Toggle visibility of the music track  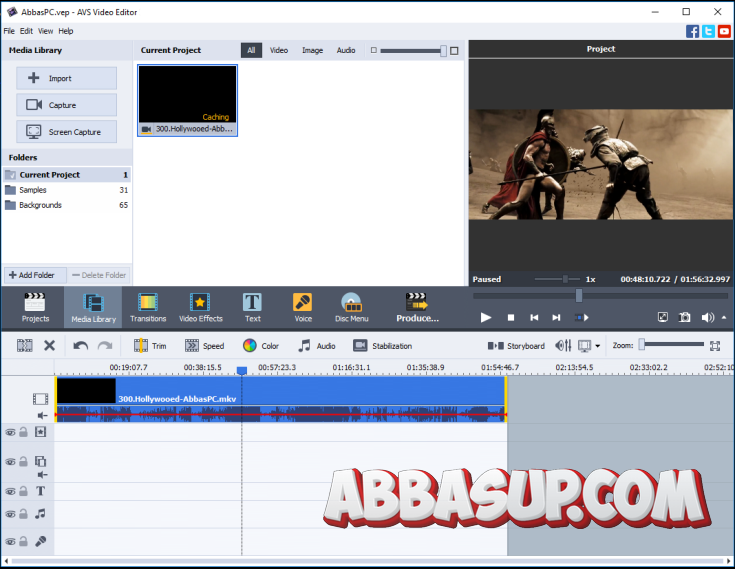coord(10,514)
